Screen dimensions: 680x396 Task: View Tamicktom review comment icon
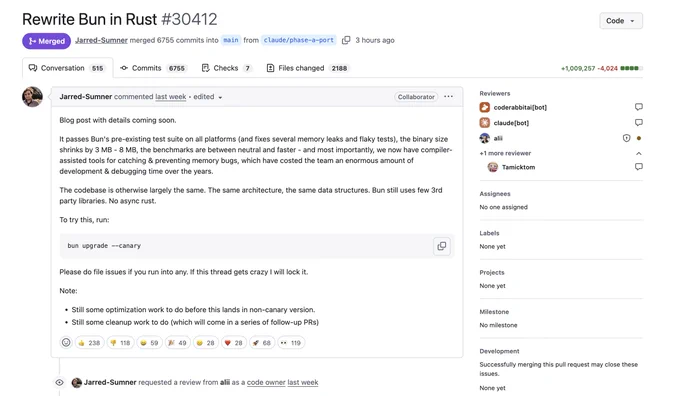[638, 167]
